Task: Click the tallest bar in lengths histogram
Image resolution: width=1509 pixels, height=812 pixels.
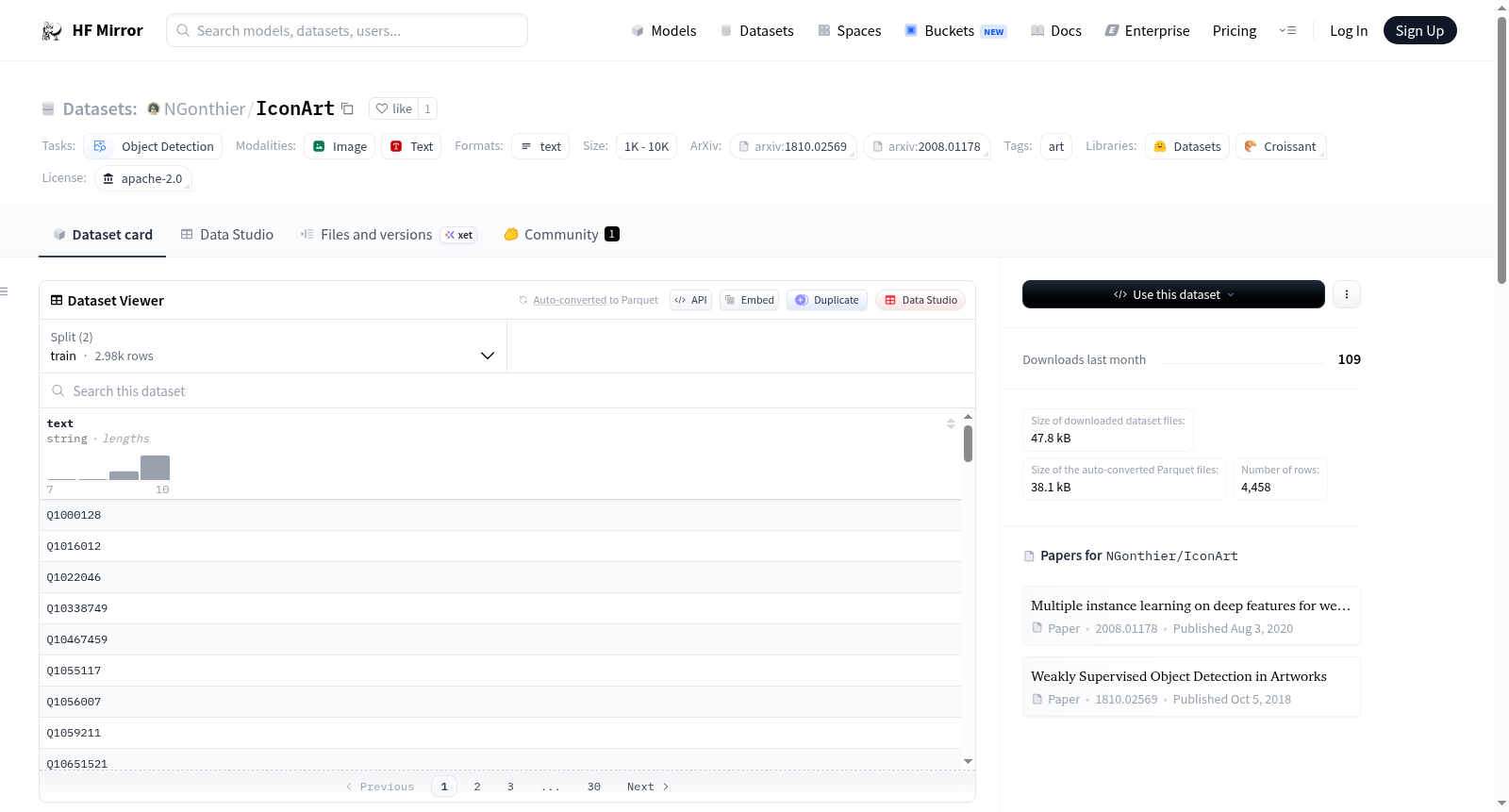Action: tap(155, 468)
